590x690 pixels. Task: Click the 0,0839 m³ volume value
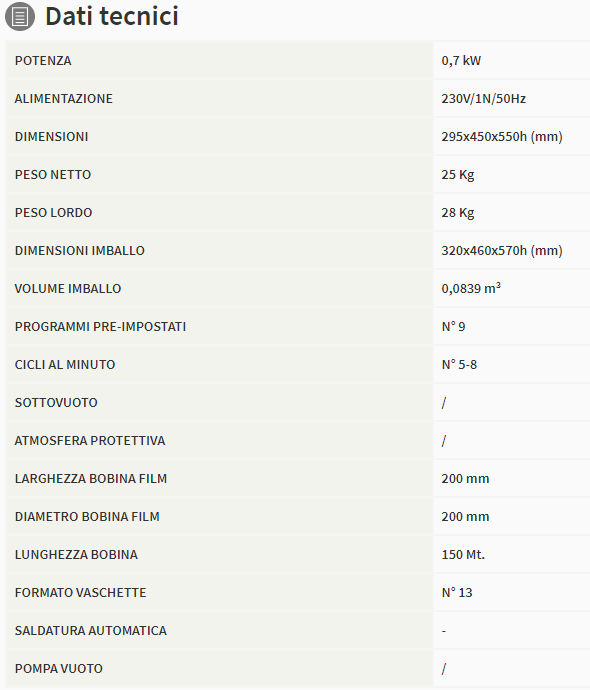pos(471,288)
